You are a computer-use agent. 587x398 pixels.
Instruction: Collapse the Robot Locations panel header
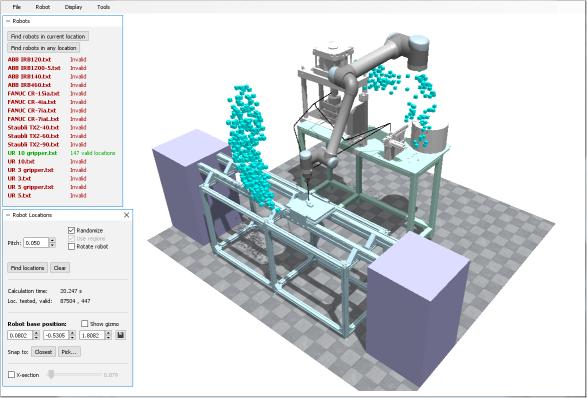tap(8, 215)
